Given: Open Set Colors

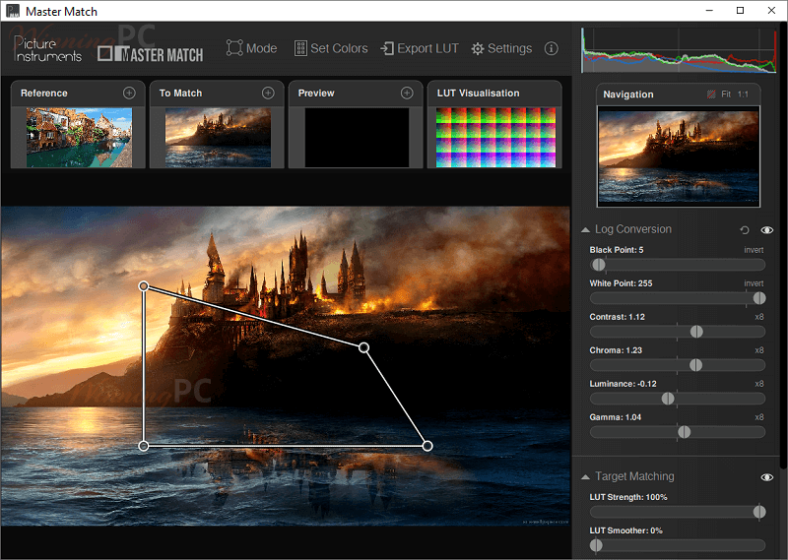Looking at the screenshot, I should coord(331,48).
